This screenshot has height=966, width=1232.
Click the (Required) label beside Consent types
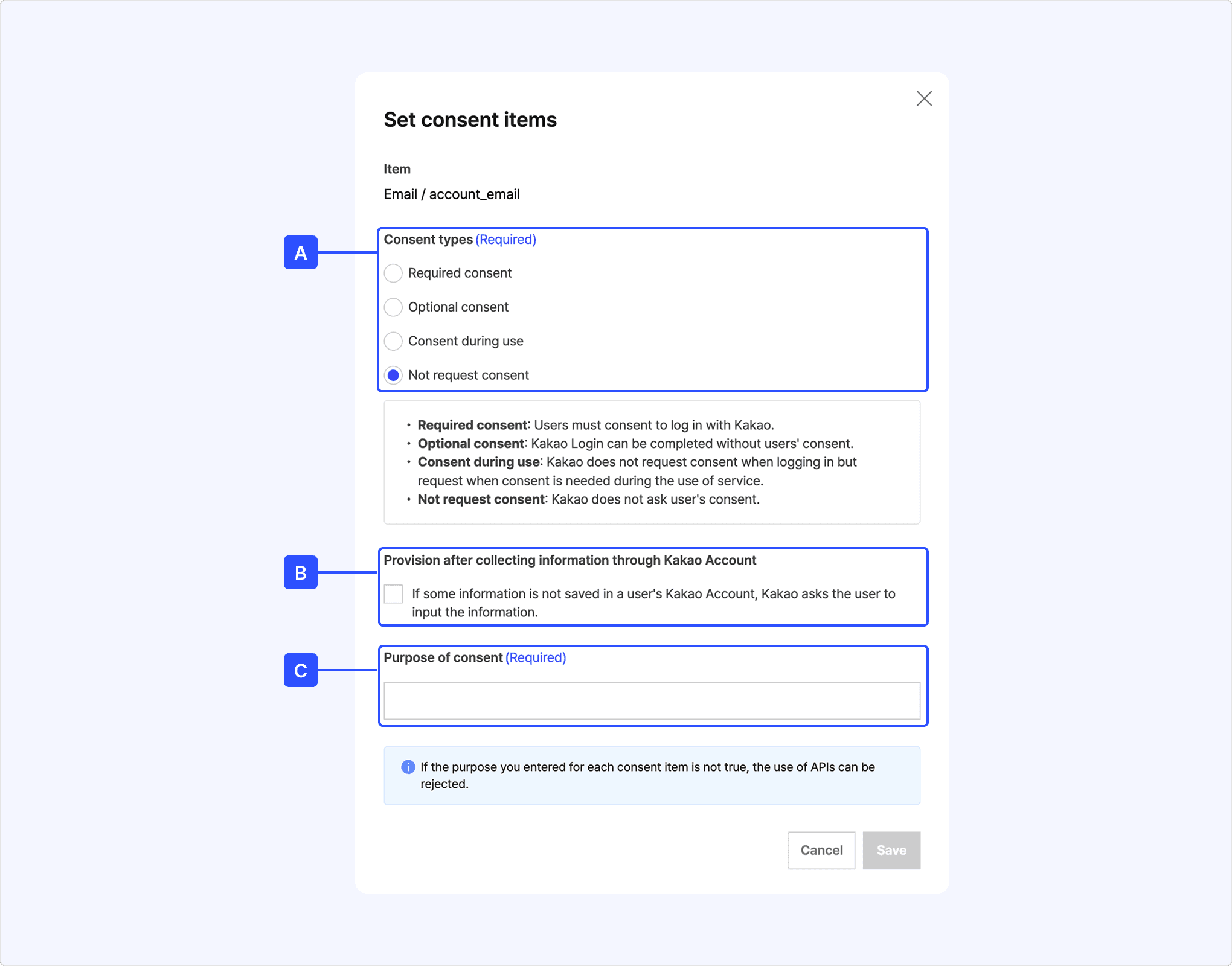pos(506,240)
